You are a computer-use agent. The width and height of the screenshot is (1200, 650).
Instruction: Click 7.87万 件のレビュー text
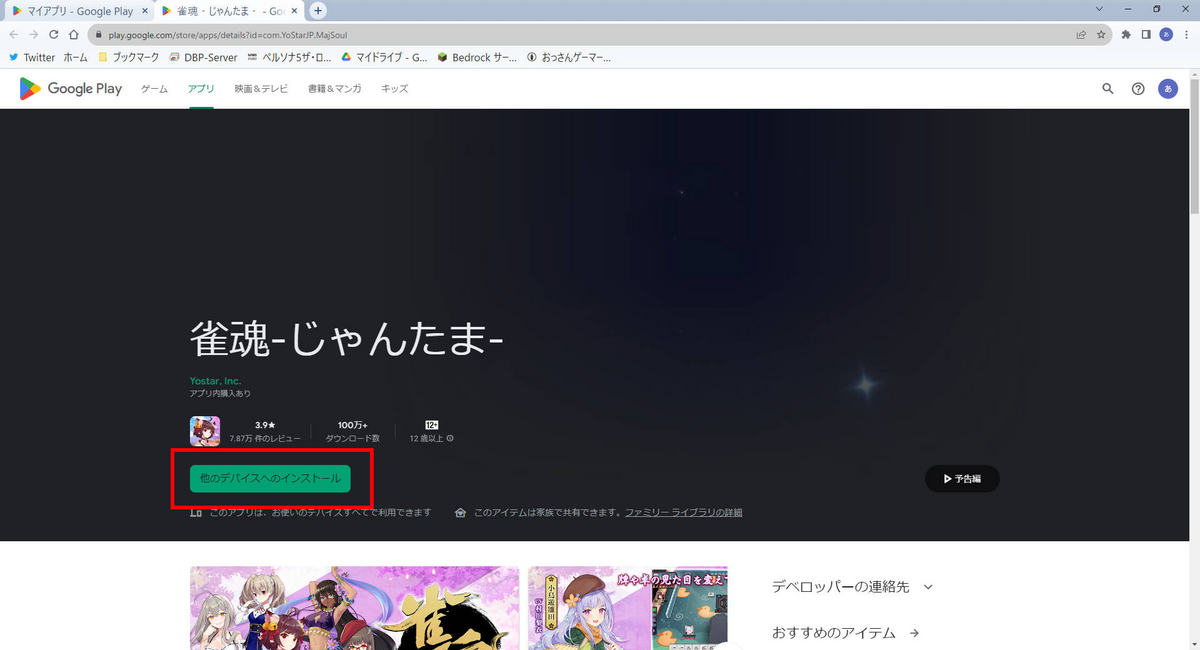(265, 438)
